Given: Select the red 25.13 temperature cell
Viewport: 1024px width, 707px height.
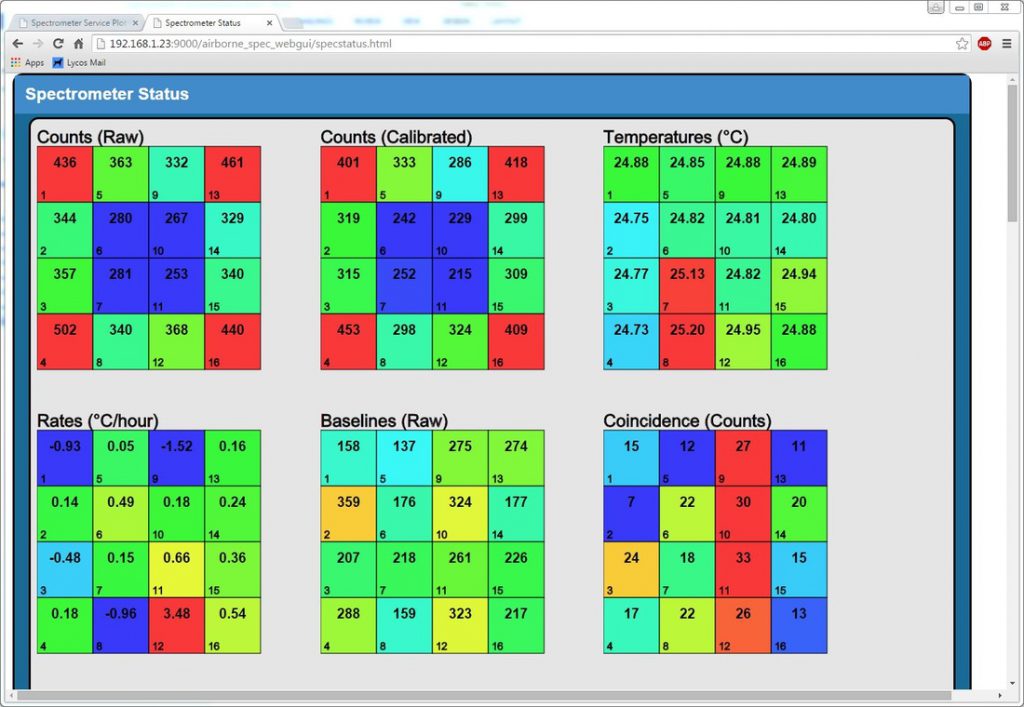Looking at the screenshot, I should click(x=687, y=286).
